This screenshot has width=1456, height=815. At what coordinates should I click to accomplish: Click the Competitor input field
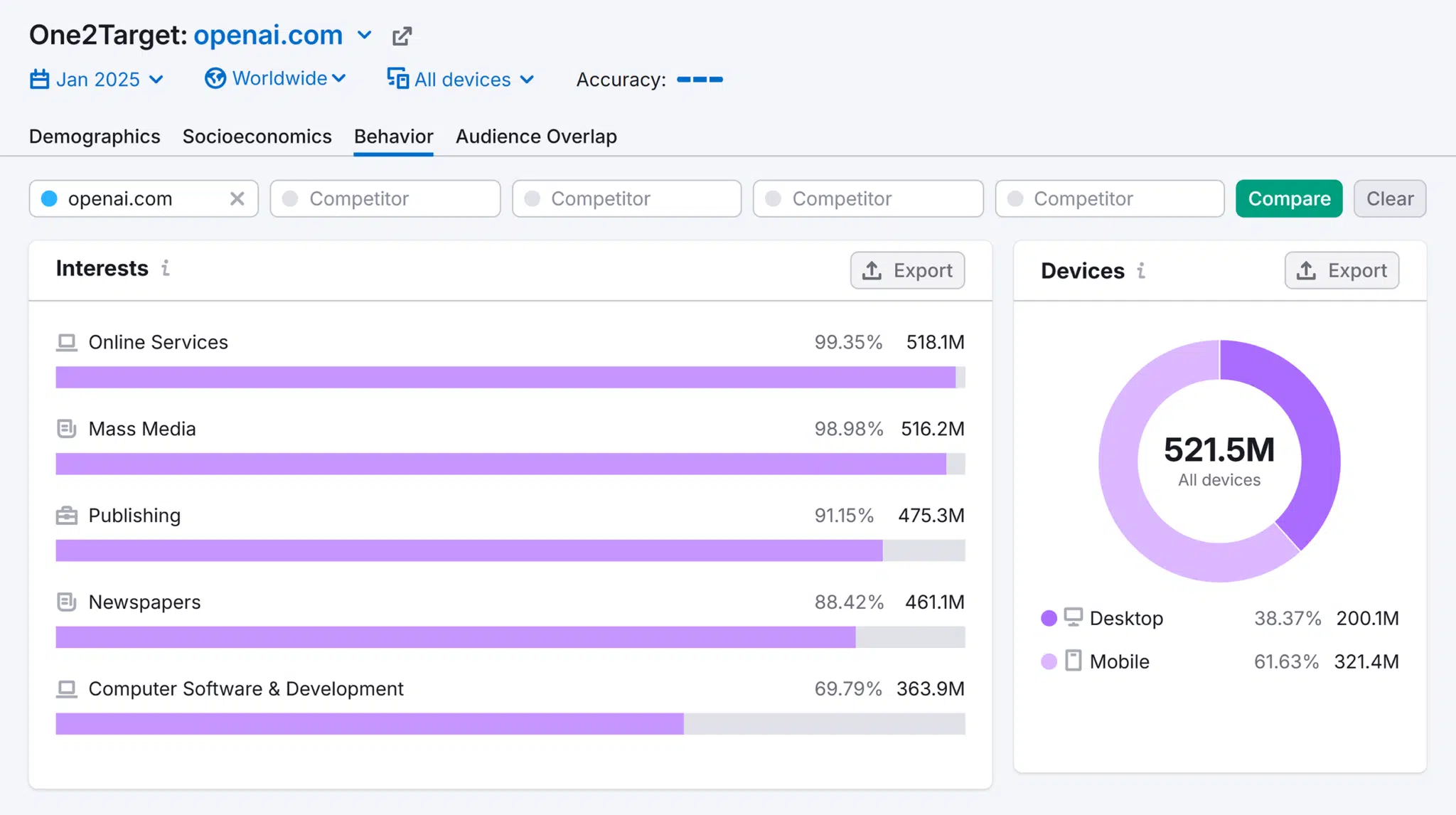pyautogui.click(x=385, y=198)
